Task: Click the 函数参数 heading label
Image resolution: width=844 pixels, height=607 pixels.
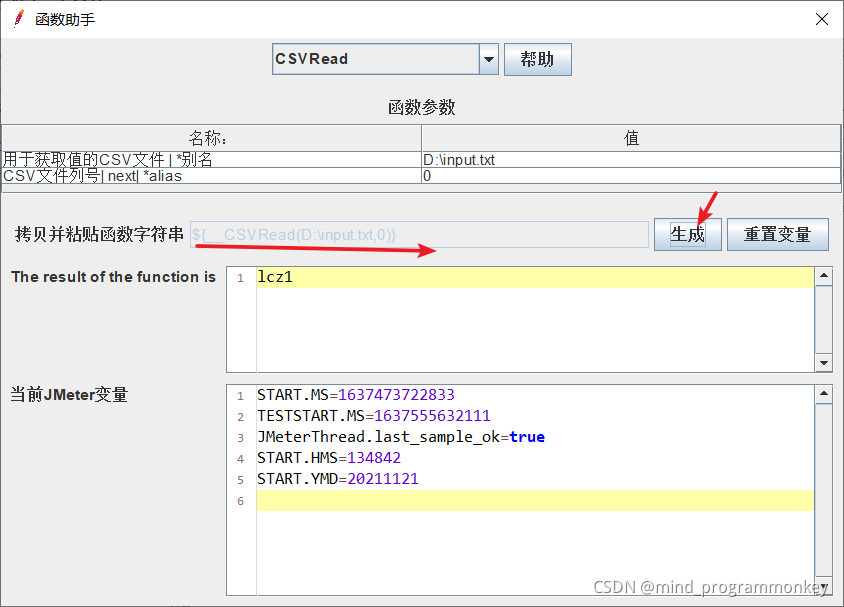Action: tap(421, 107)
